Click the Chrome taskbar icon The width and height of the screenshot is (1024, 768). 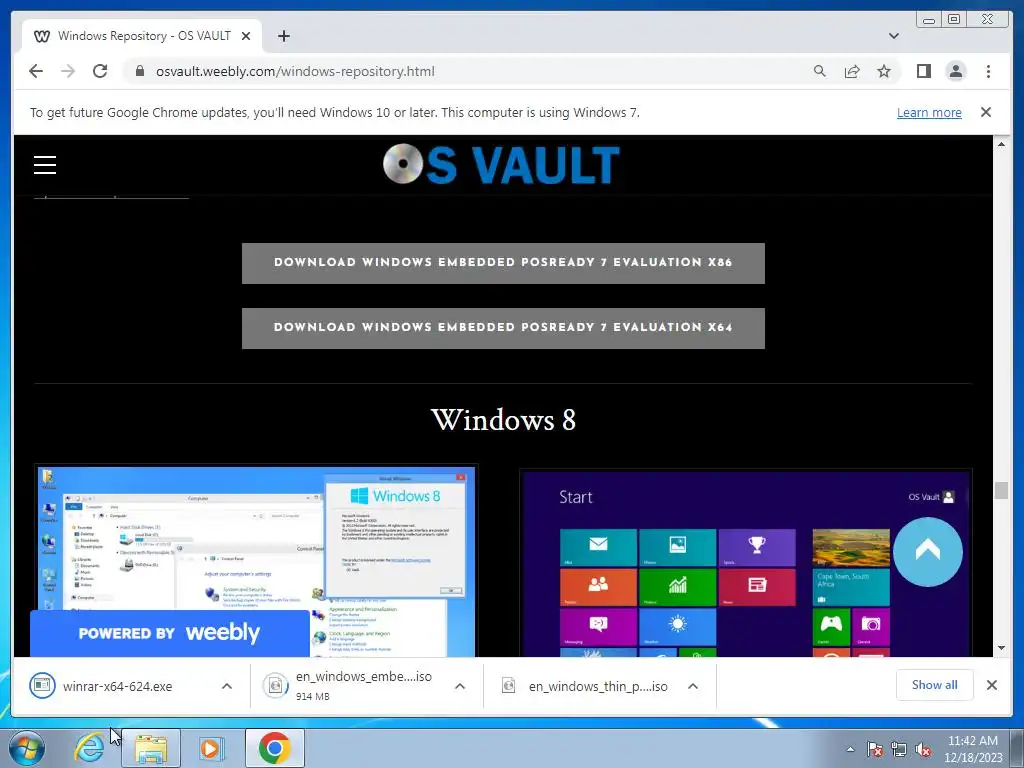tap(274, 748)
